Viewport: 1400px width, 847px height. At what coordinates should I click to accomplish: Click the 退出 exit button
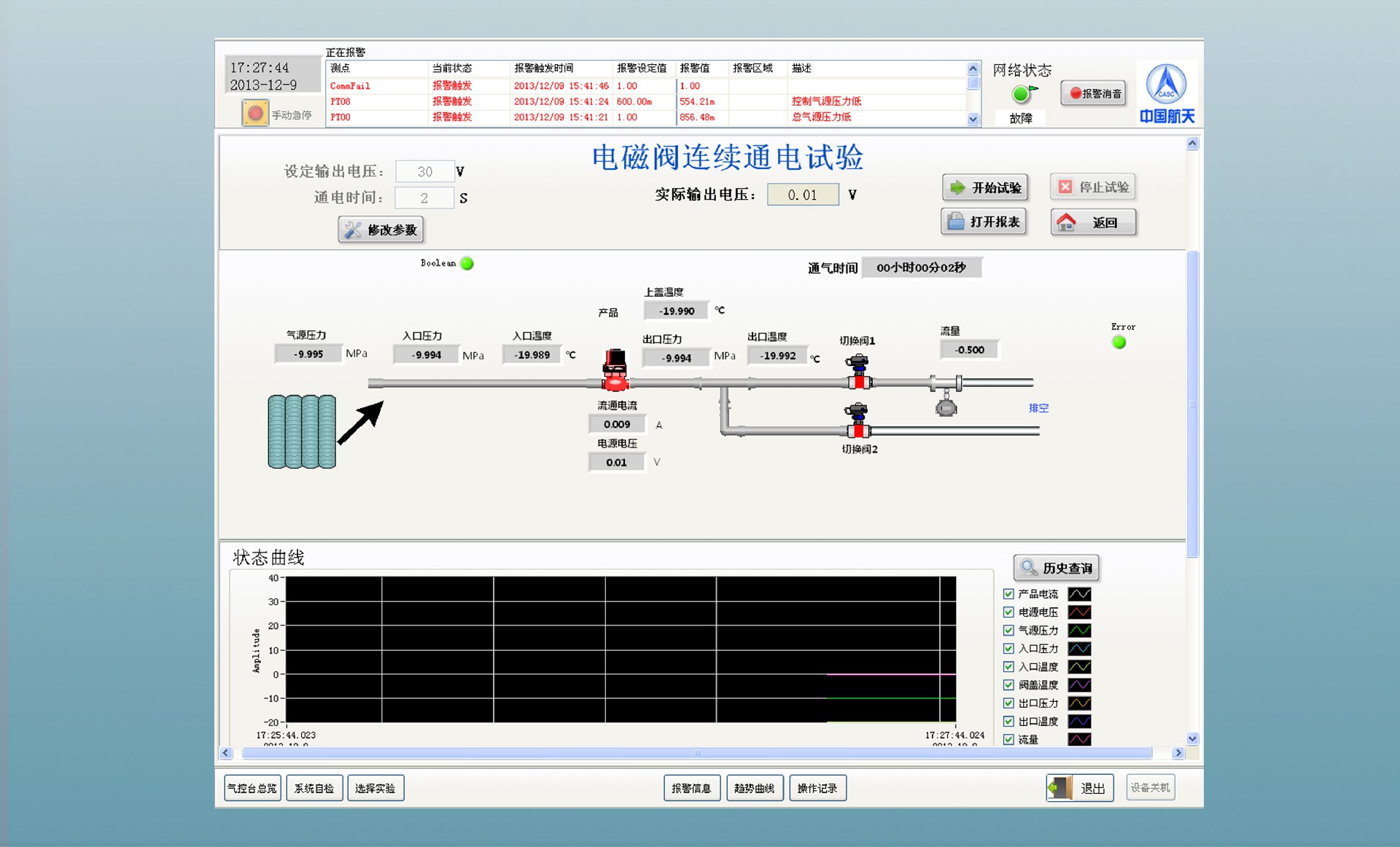click(x=1080, y=788)
